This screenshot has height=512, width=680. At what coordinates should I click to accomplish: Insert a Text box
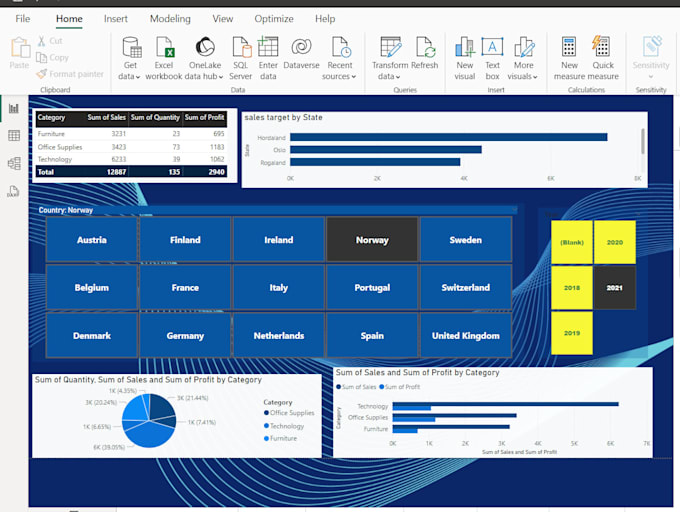[492, 58]
